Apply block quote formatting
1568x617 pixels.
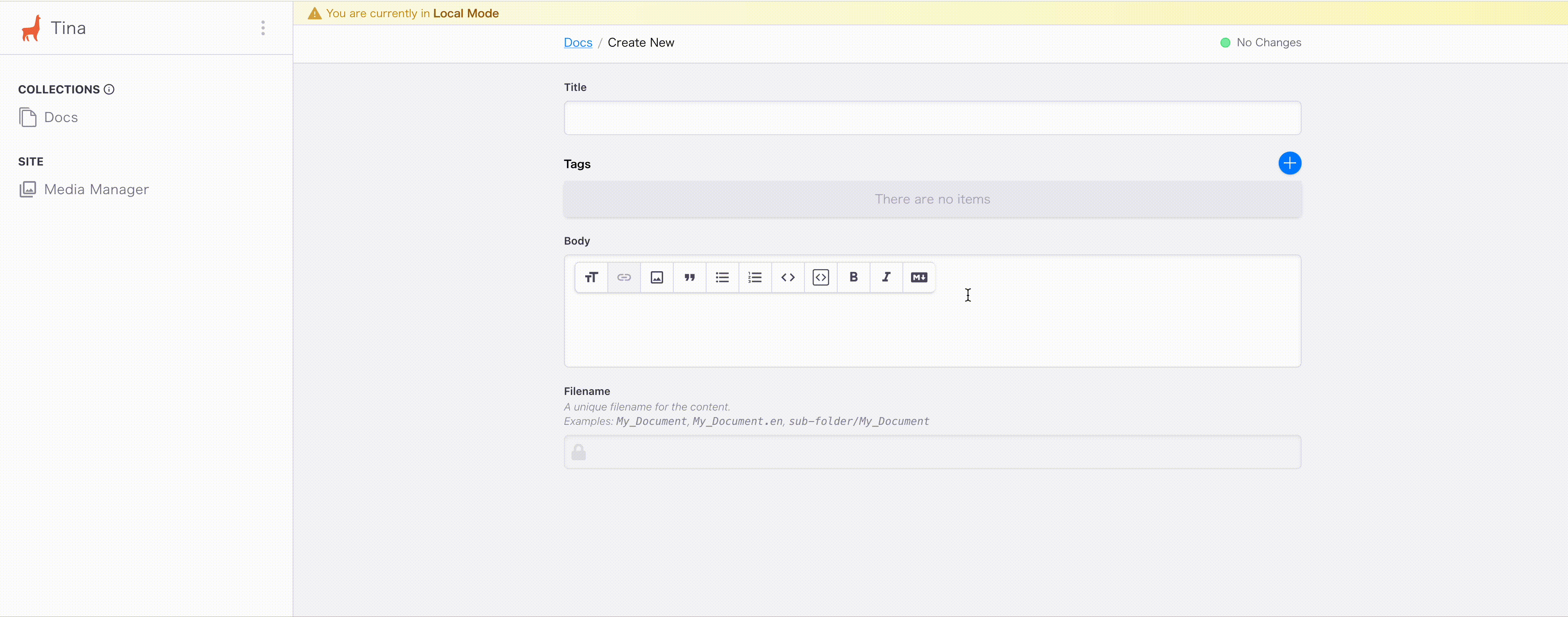[x=690, y=277]
